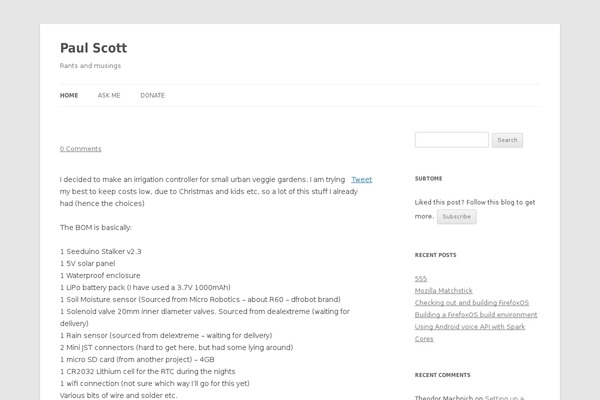Click the line '1 Waterproof enclosure'
The image size is (600, 400).
point(100,275)
